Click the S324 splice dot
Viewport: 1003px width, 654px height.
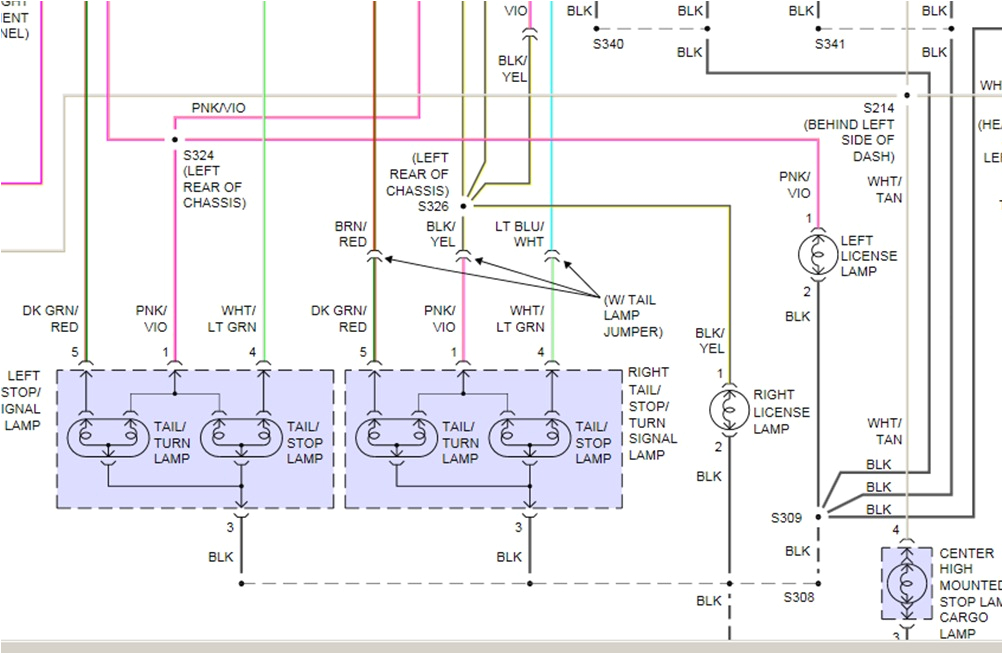point(175,140)
